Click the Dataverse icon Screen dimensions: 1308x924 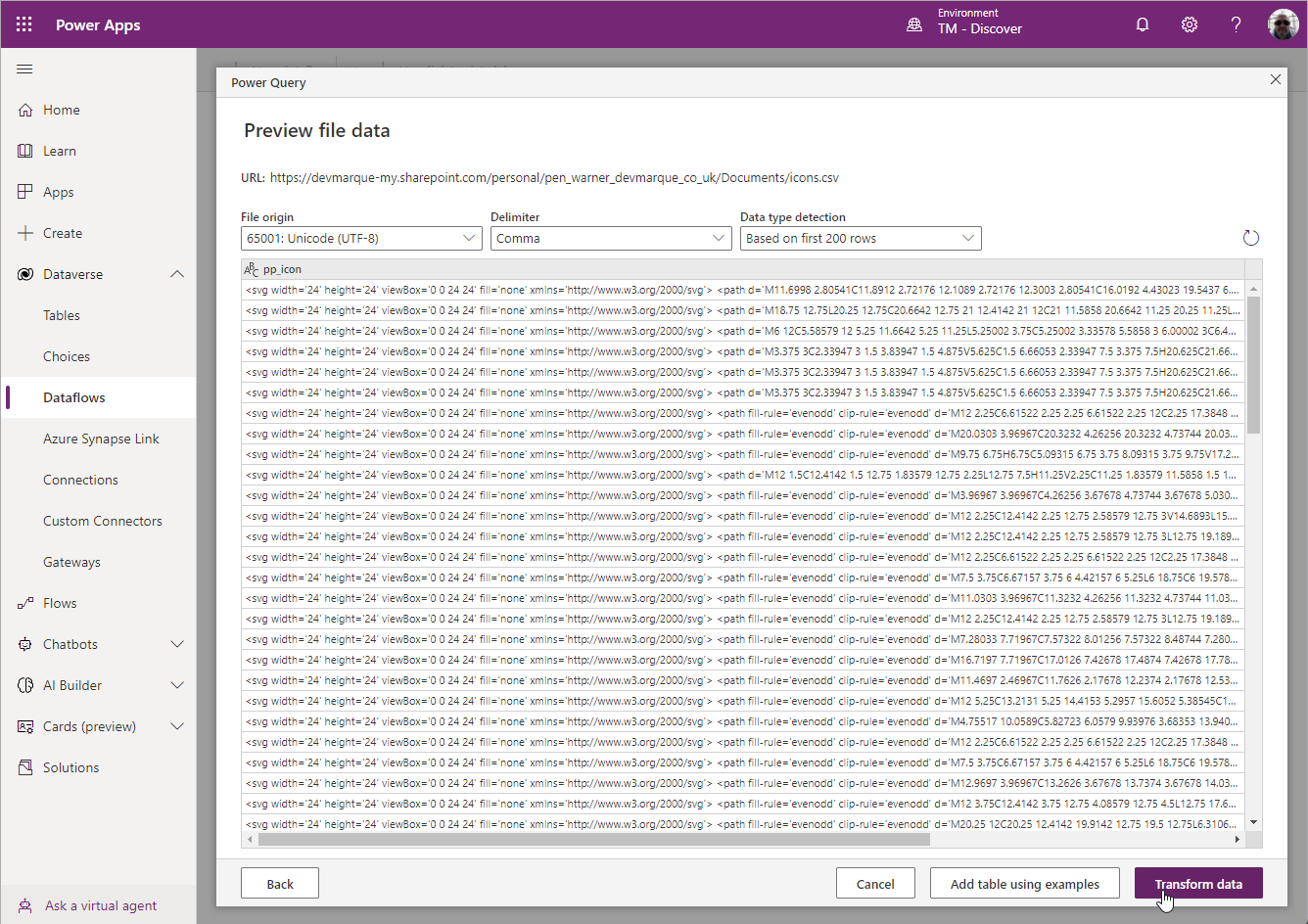[x=25, y=274]
